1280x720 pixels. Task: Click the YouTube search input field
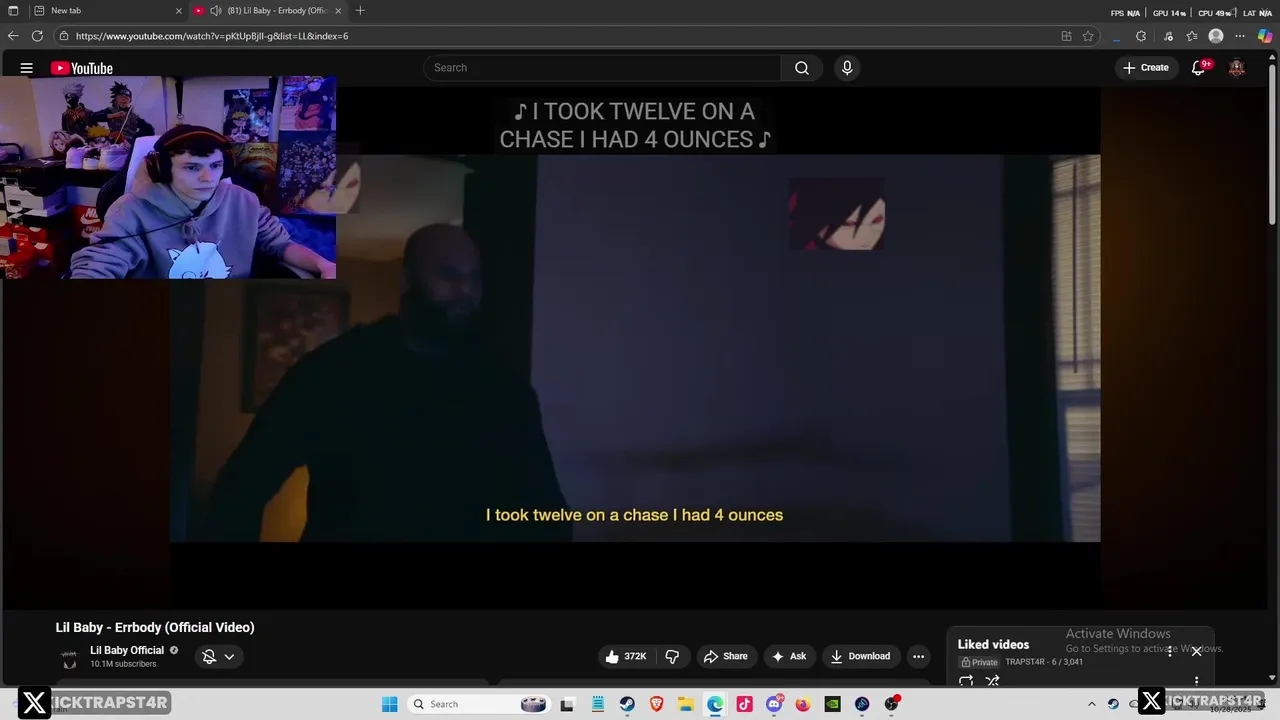(x=603, y=68)
